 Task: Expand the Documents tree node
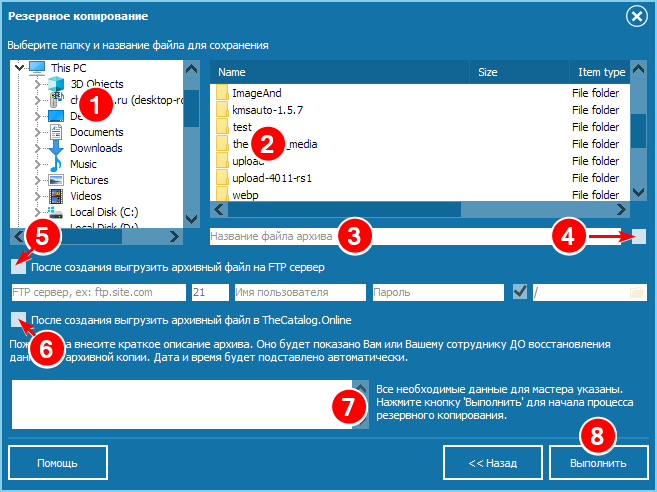(37, 132)
